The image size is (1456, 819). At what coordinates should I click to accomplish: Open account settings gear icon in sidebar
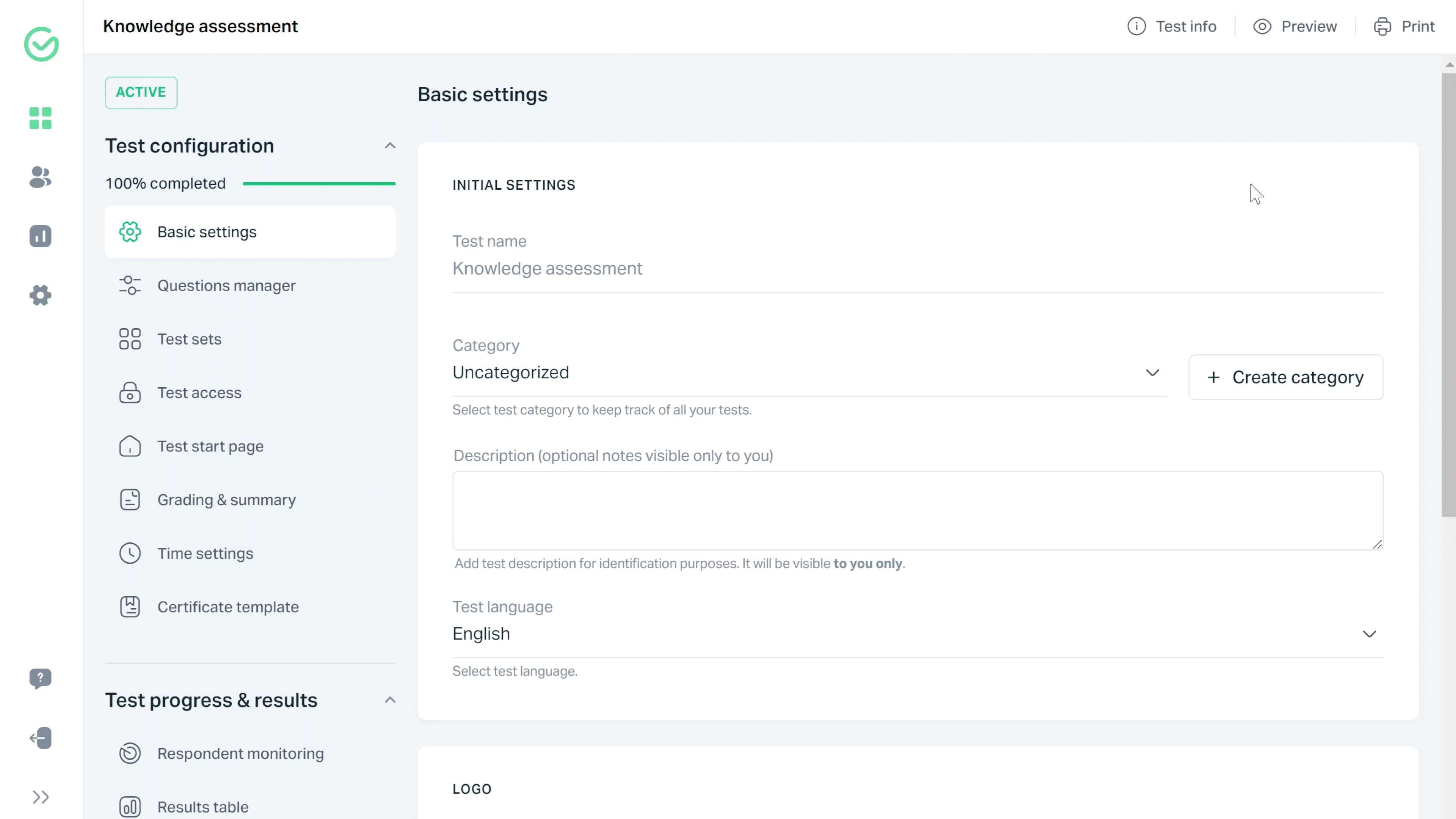40,295
